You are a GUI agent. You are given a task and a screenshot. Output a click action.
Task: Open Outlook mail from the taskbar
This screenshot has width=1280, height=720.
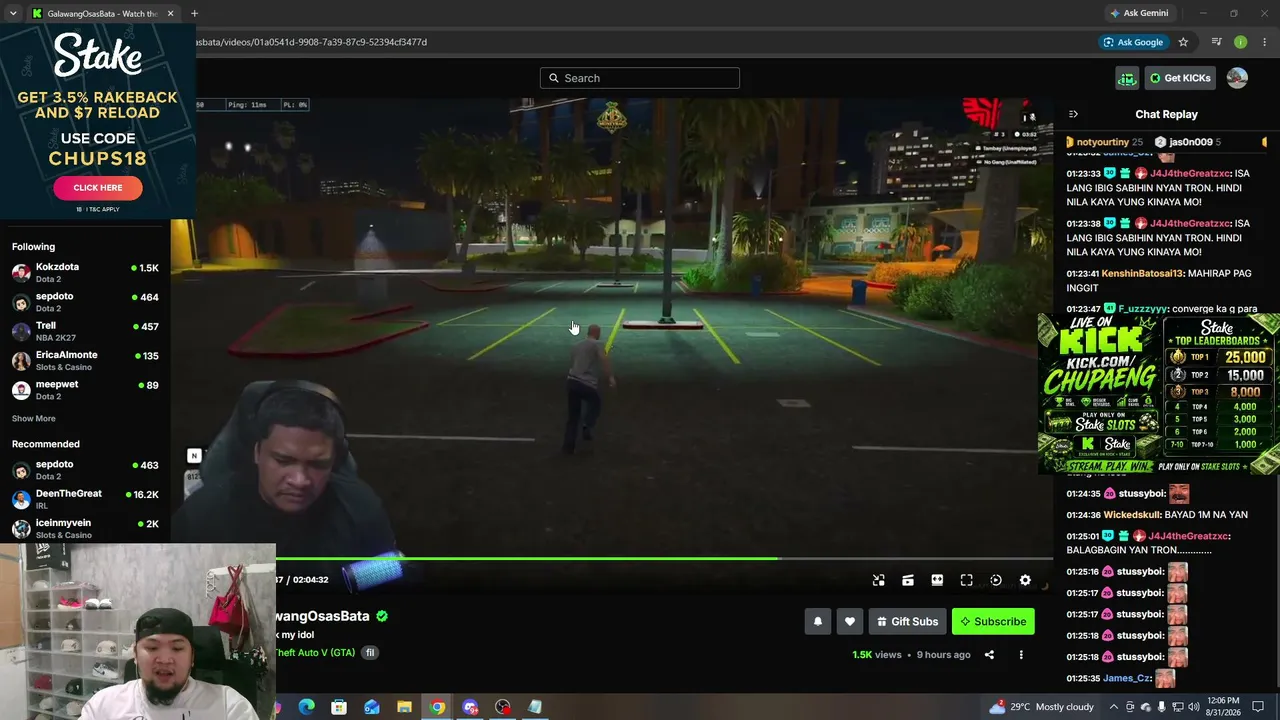tap(372, 707)
